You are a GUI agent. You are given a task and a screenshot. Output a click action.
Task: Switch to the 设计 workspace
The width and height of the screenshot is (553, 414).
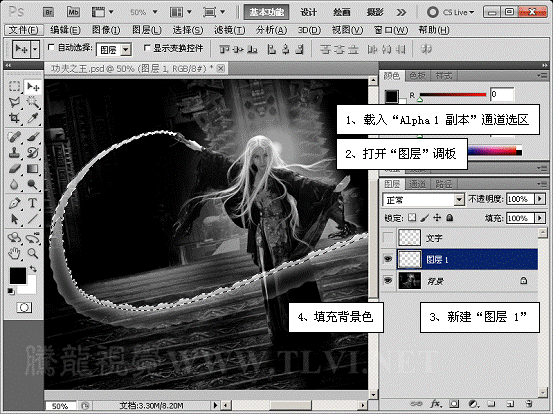pos(309,12)
